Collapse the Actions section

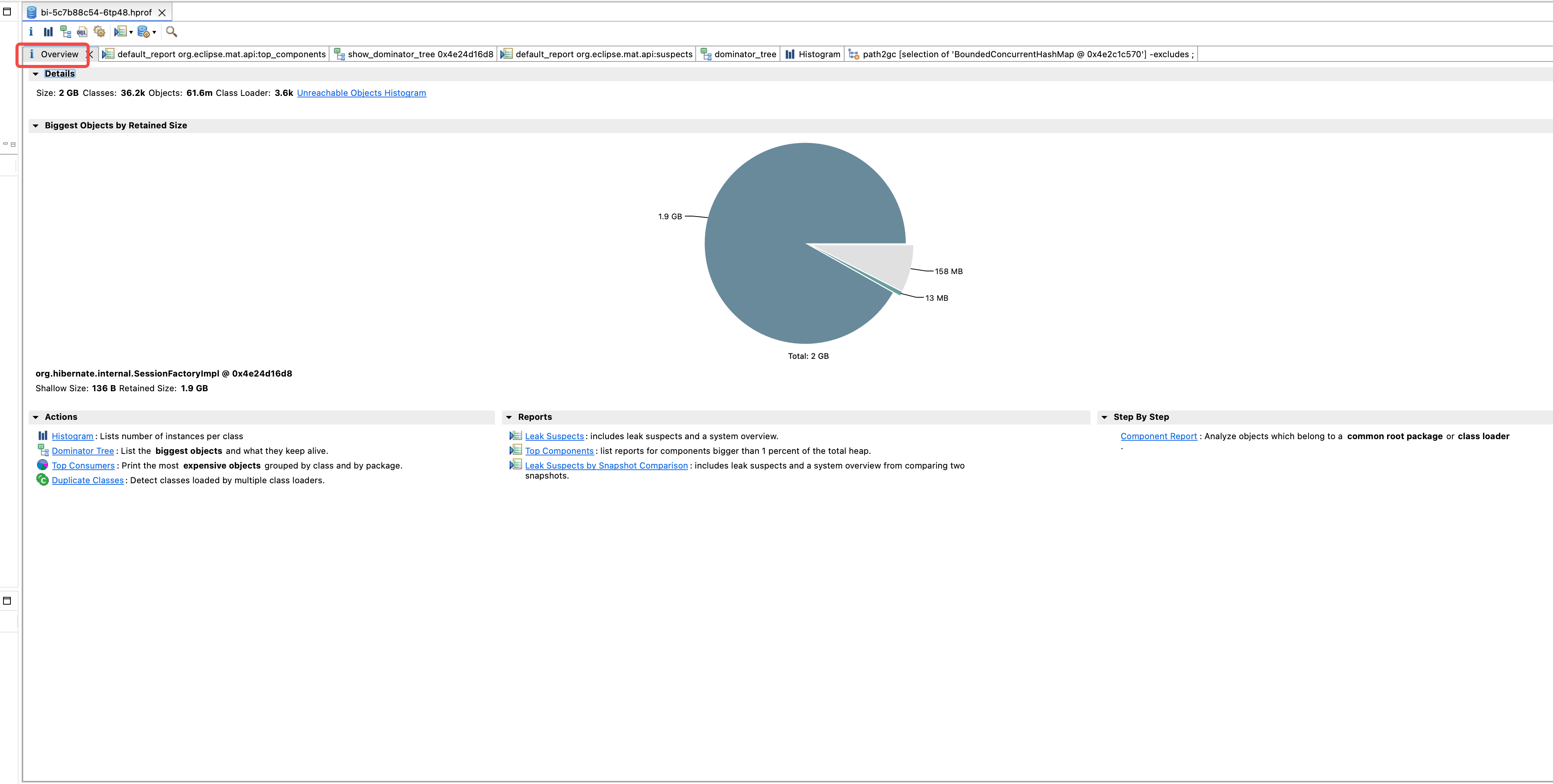point(36,417)
